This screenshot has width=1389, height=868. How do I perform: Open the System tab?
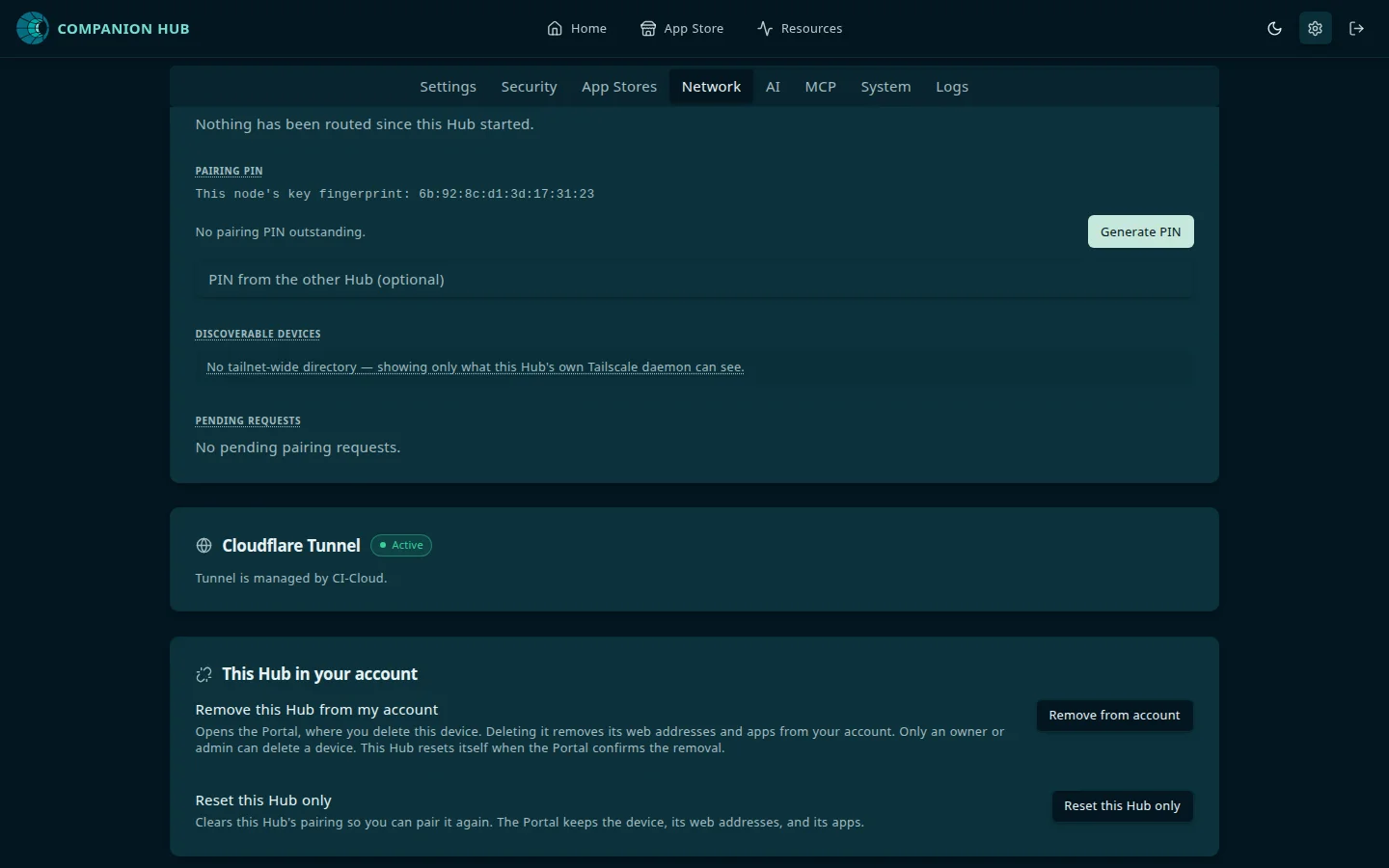pos(885,87)
